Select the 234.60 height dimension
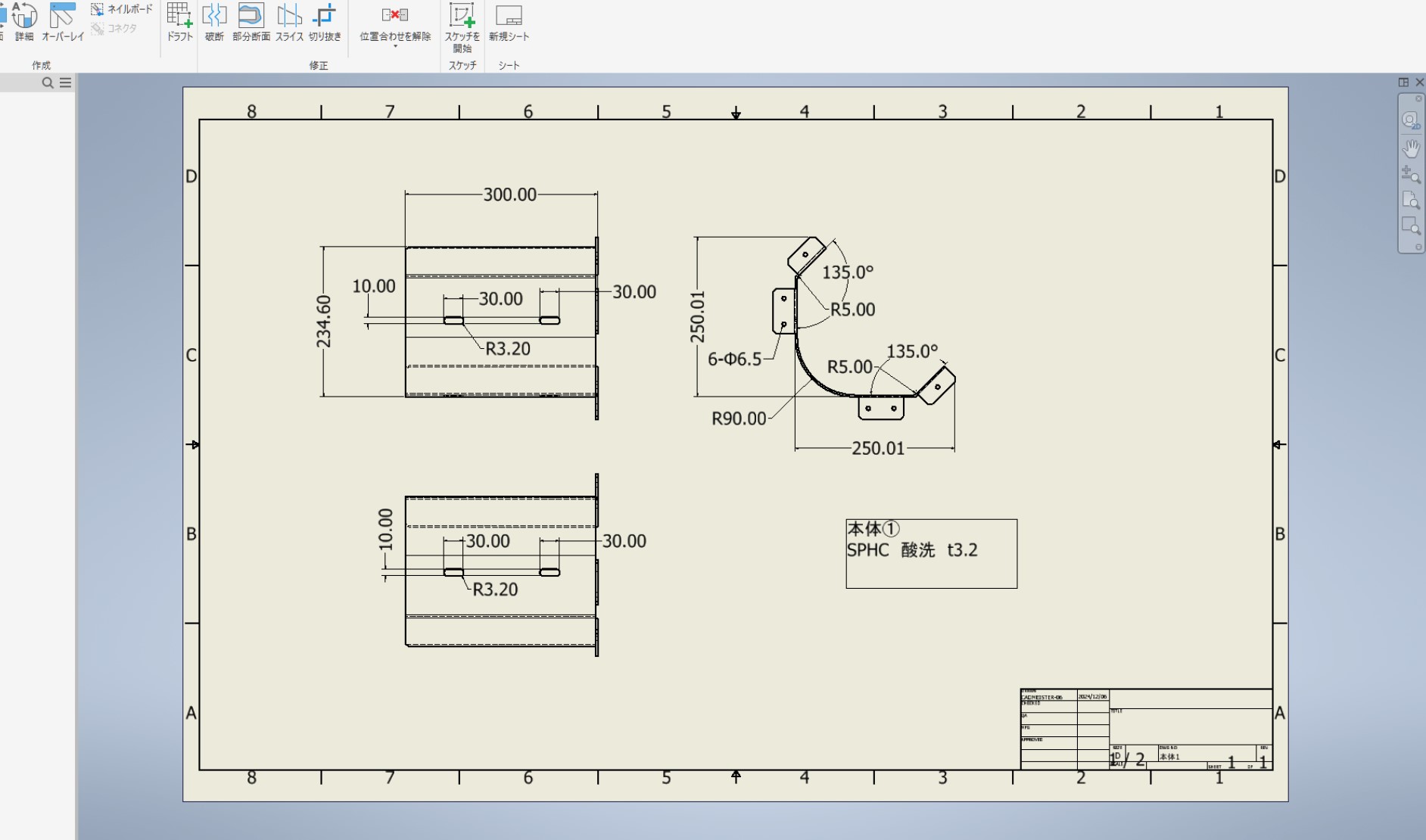Screen dimensions: 1426x840 click(324, 321)
